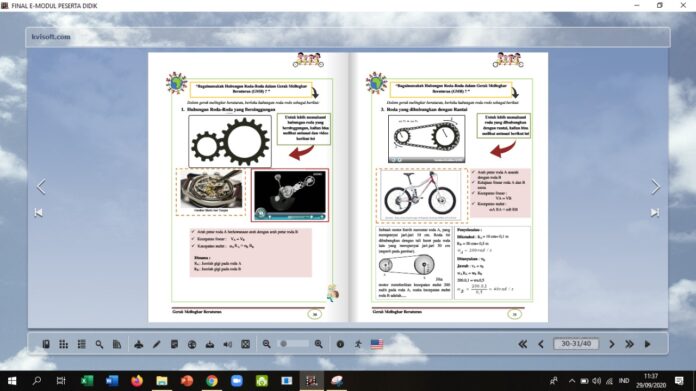
Task: Click the zoom in magnifier
Action: pyautogui.click(x=318, y=344)
